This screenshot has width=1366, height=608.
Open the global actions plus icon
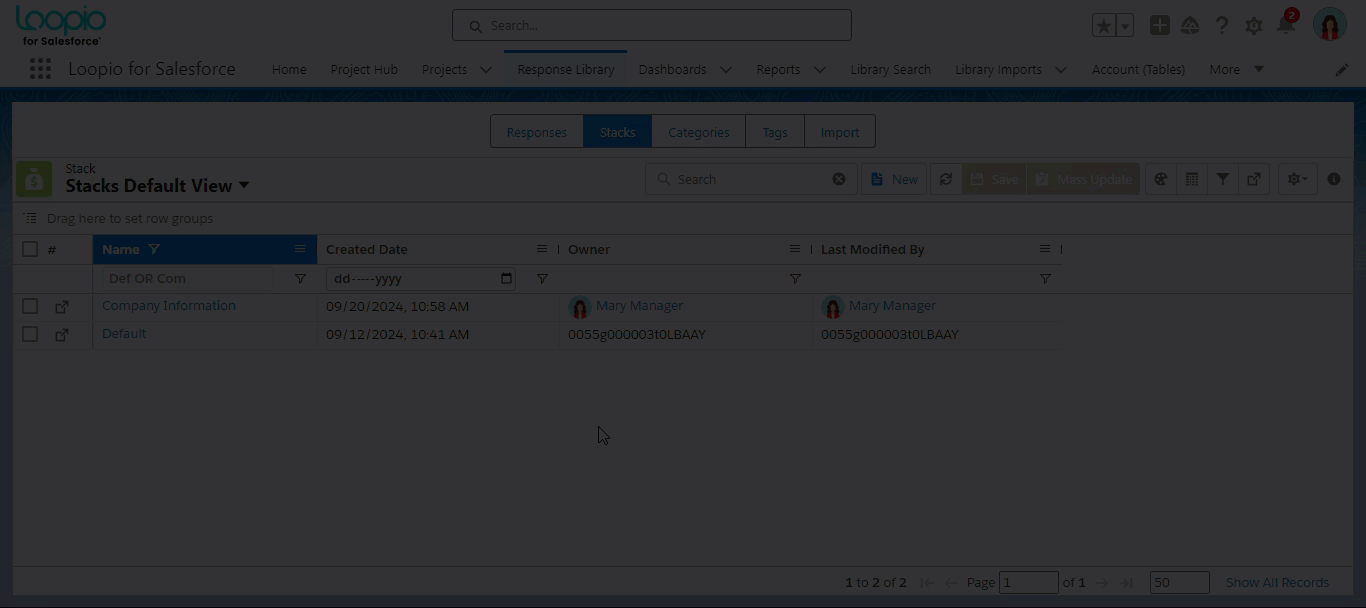point(1160,26)
